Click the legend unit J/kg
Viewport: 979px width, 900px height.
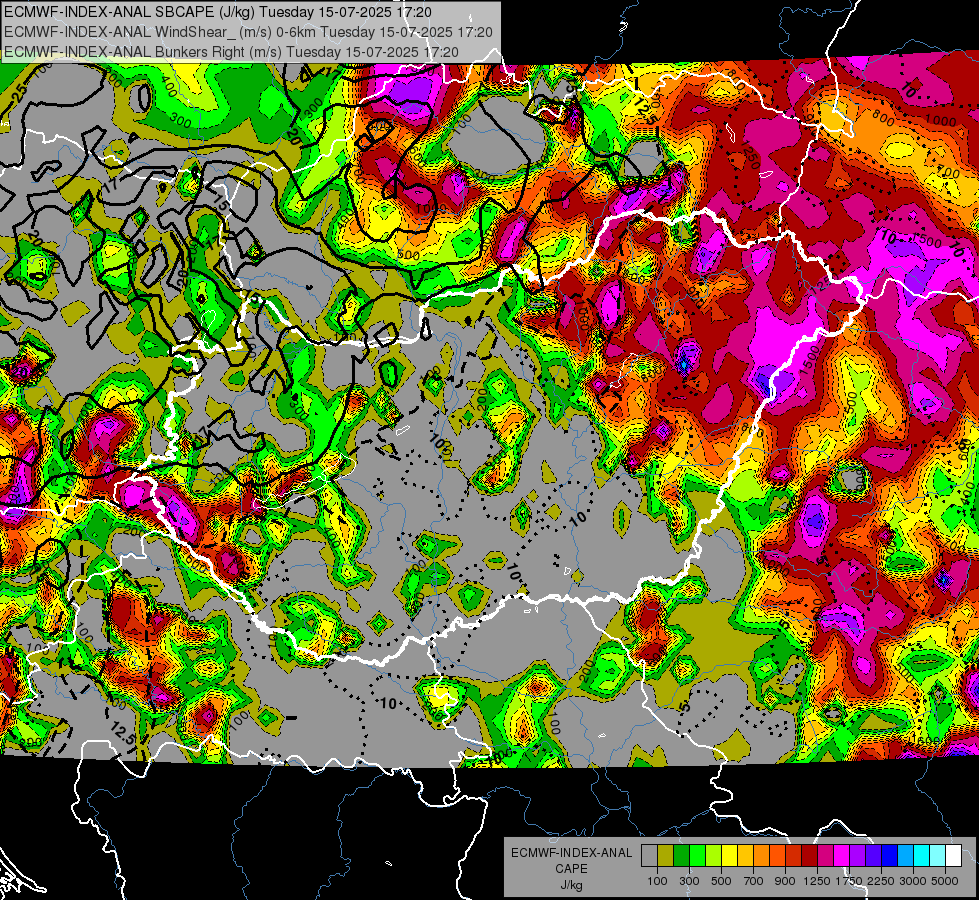572,885
